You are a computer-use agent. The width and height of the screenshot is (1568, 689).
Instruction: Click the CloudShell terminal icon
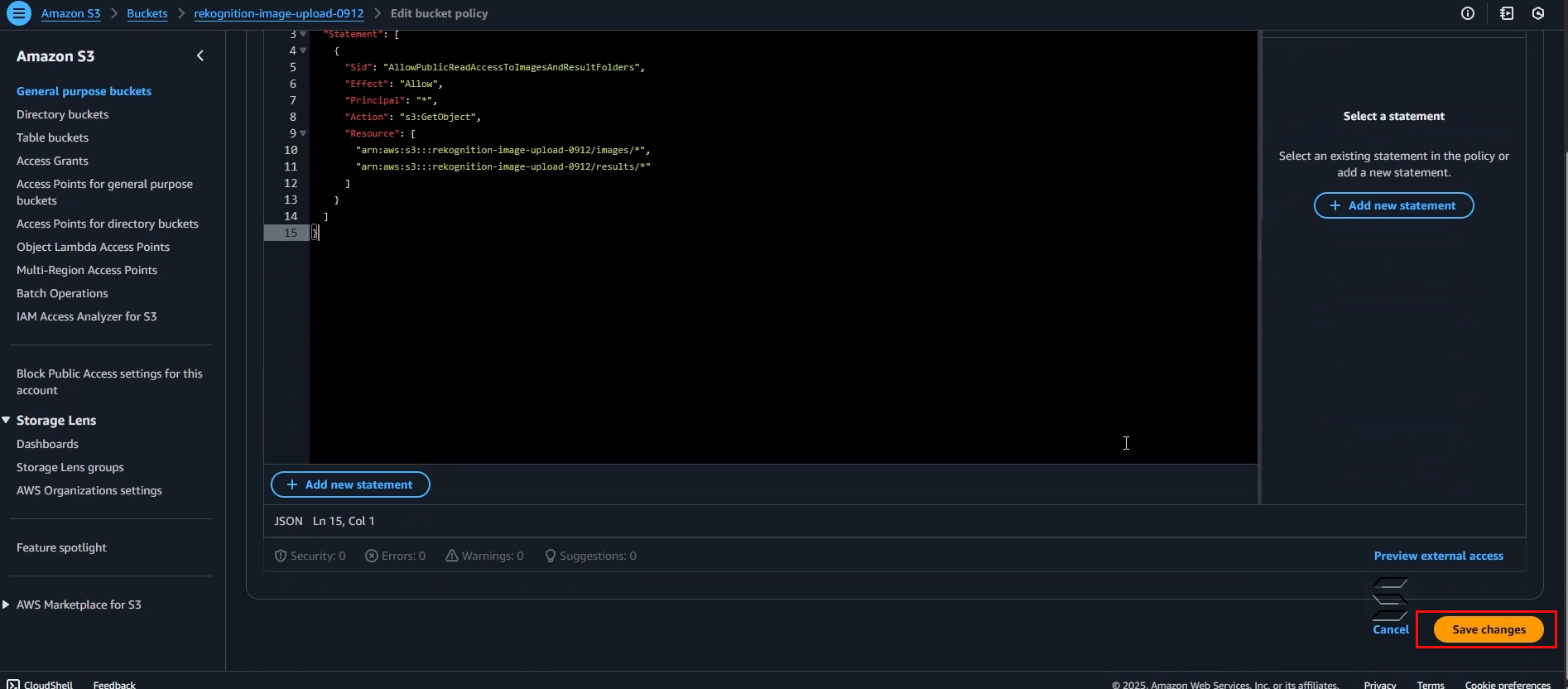[x=12, y=685]
